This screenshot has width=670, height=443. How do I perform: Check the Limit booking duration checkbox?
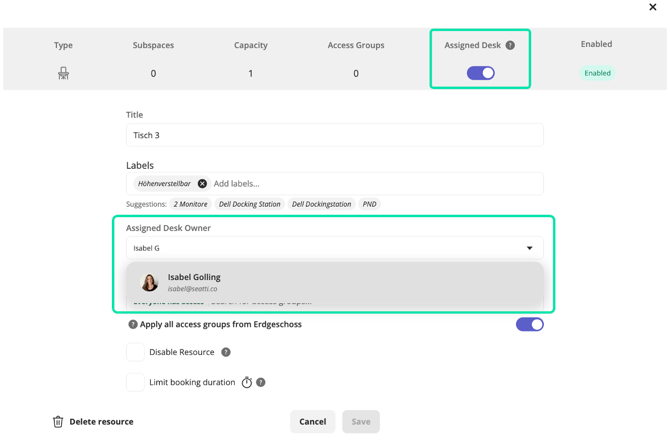pyautogui.click(x=135, y=382)
